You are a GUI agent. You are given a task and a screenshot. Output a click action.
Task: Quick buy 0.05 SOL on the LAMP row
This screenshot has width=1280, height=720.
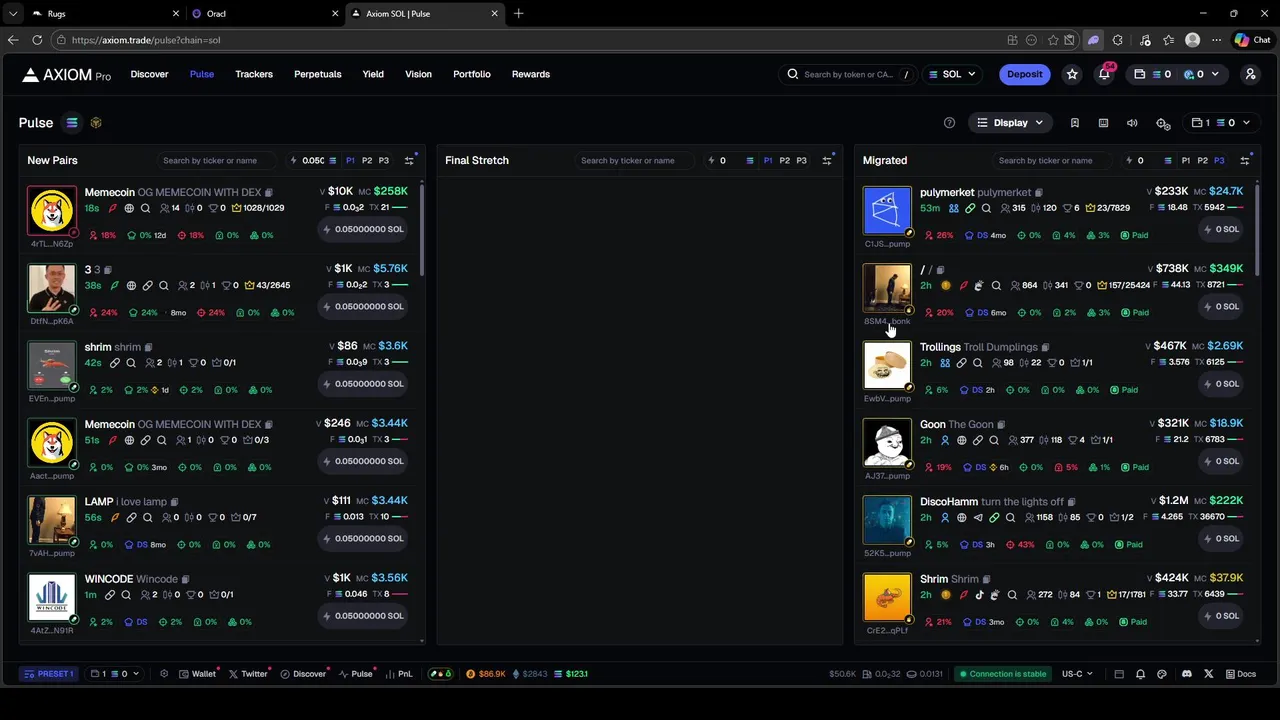[363, 538]
